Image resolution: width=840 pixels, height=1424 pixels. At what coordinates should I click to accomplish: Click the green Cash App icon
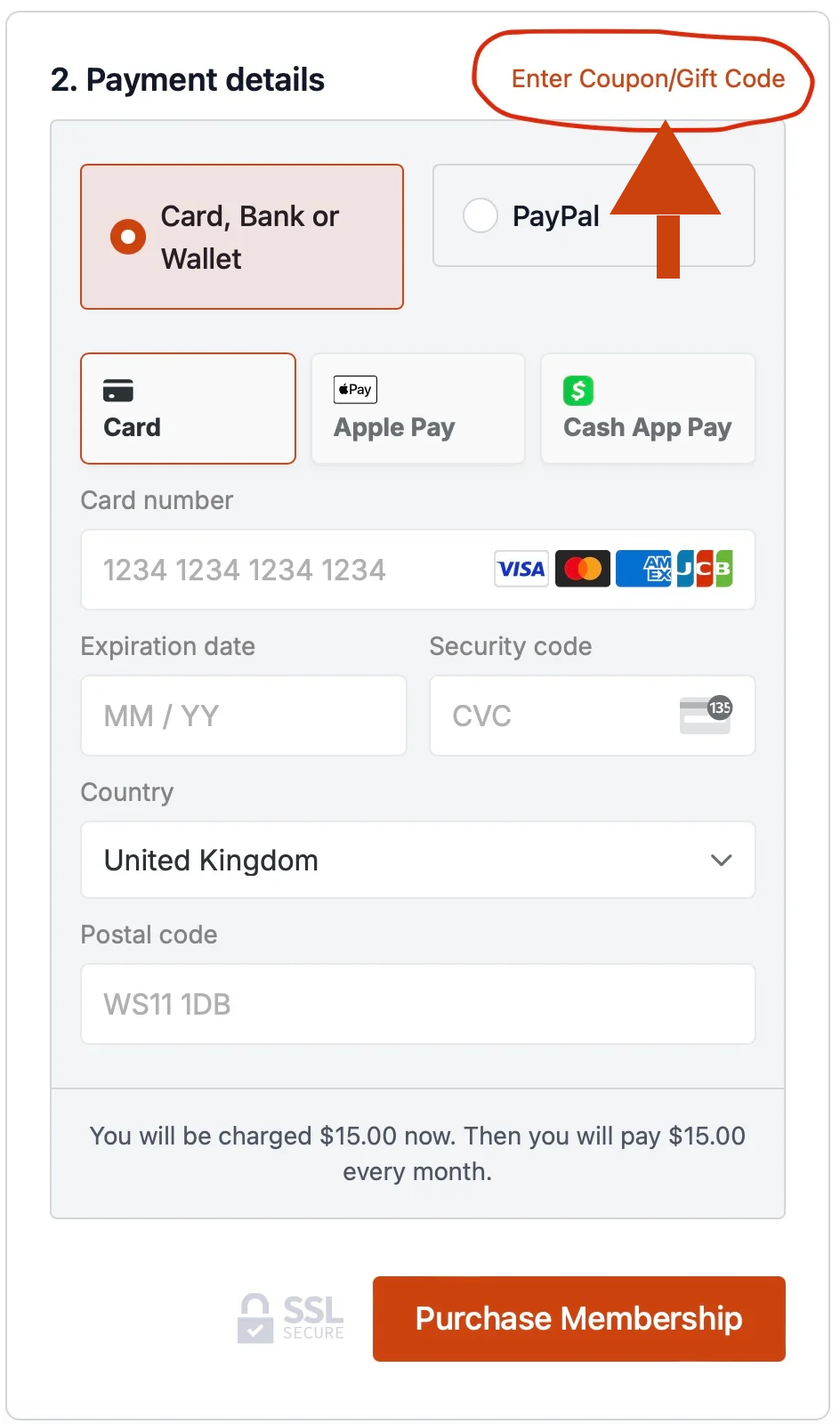(x=578, y=391)
